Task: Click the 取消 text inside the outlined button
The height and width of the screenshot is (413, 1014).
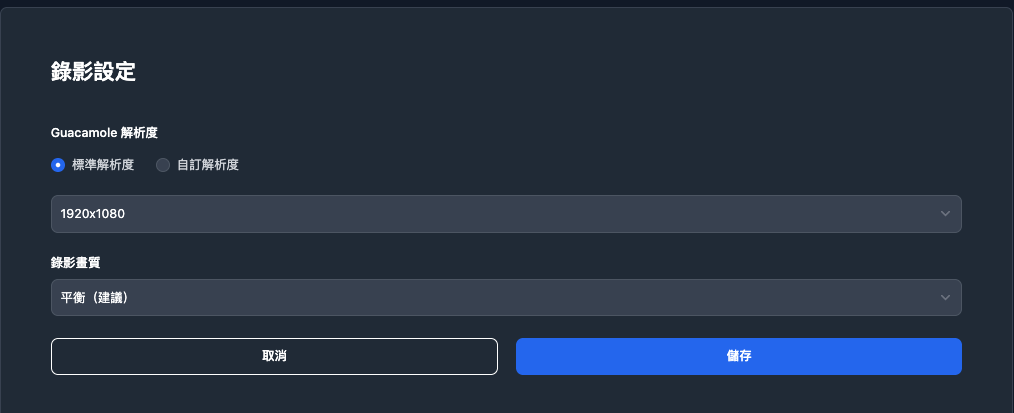Action: [274, 357]
